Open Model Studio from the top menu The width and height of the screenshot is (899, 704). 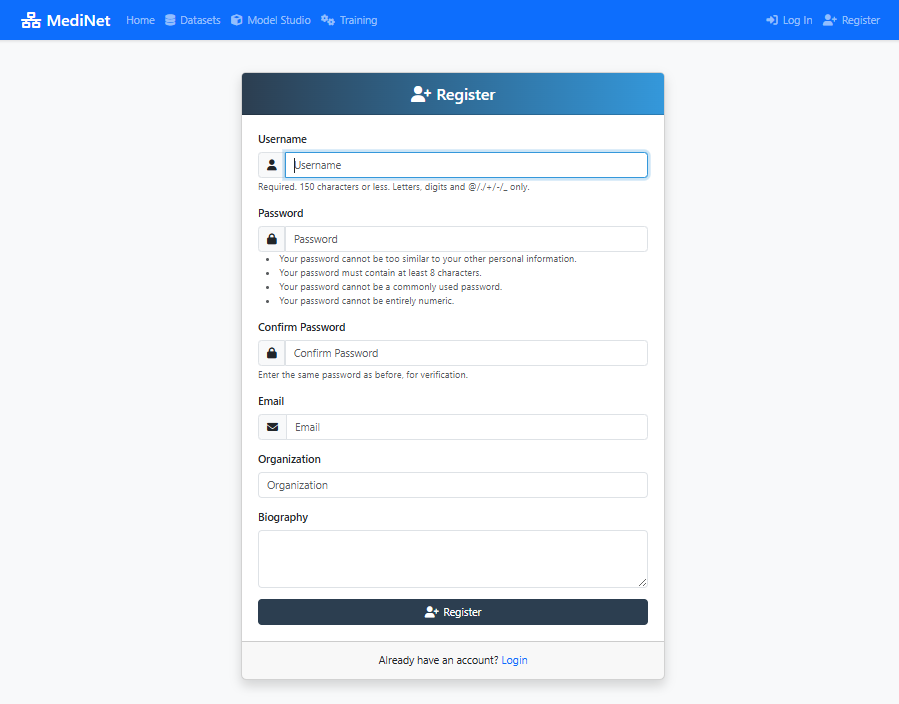click(279, 20)
